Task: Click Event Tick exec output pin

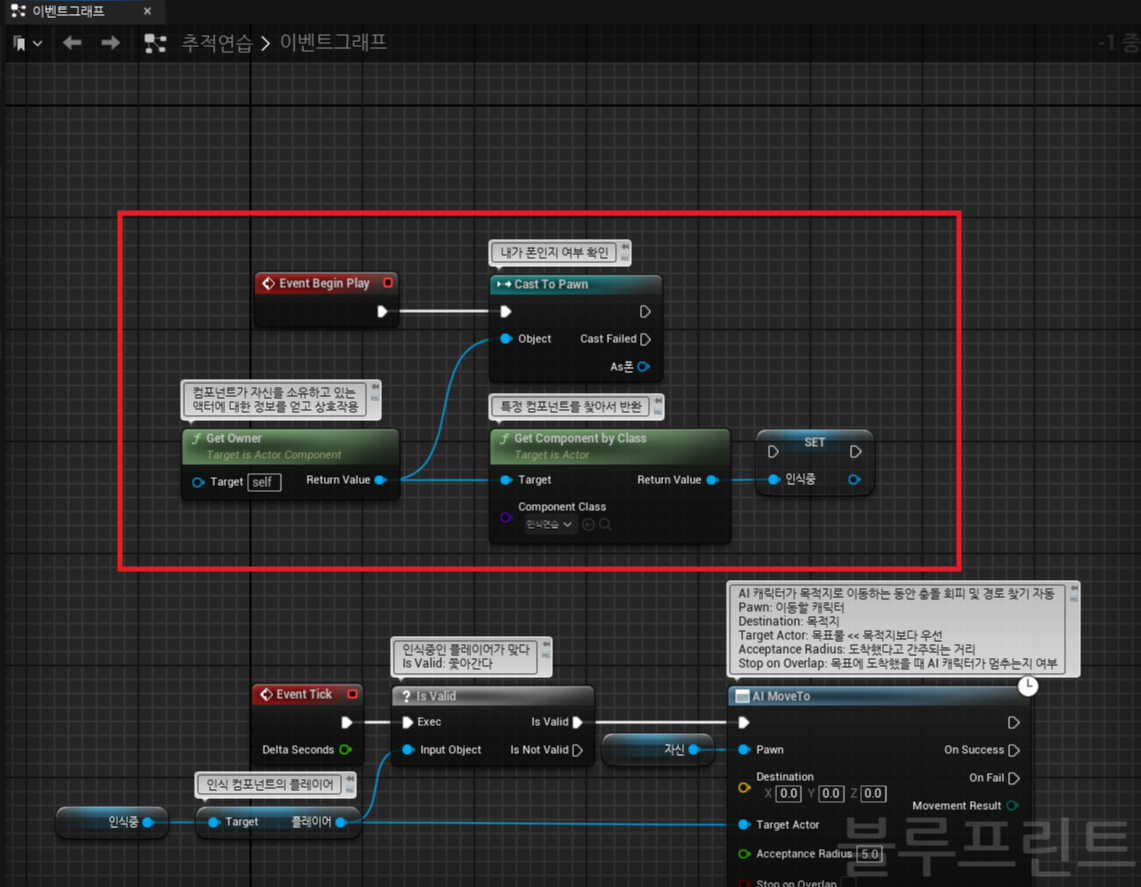Action: click(x=346, y=722)
